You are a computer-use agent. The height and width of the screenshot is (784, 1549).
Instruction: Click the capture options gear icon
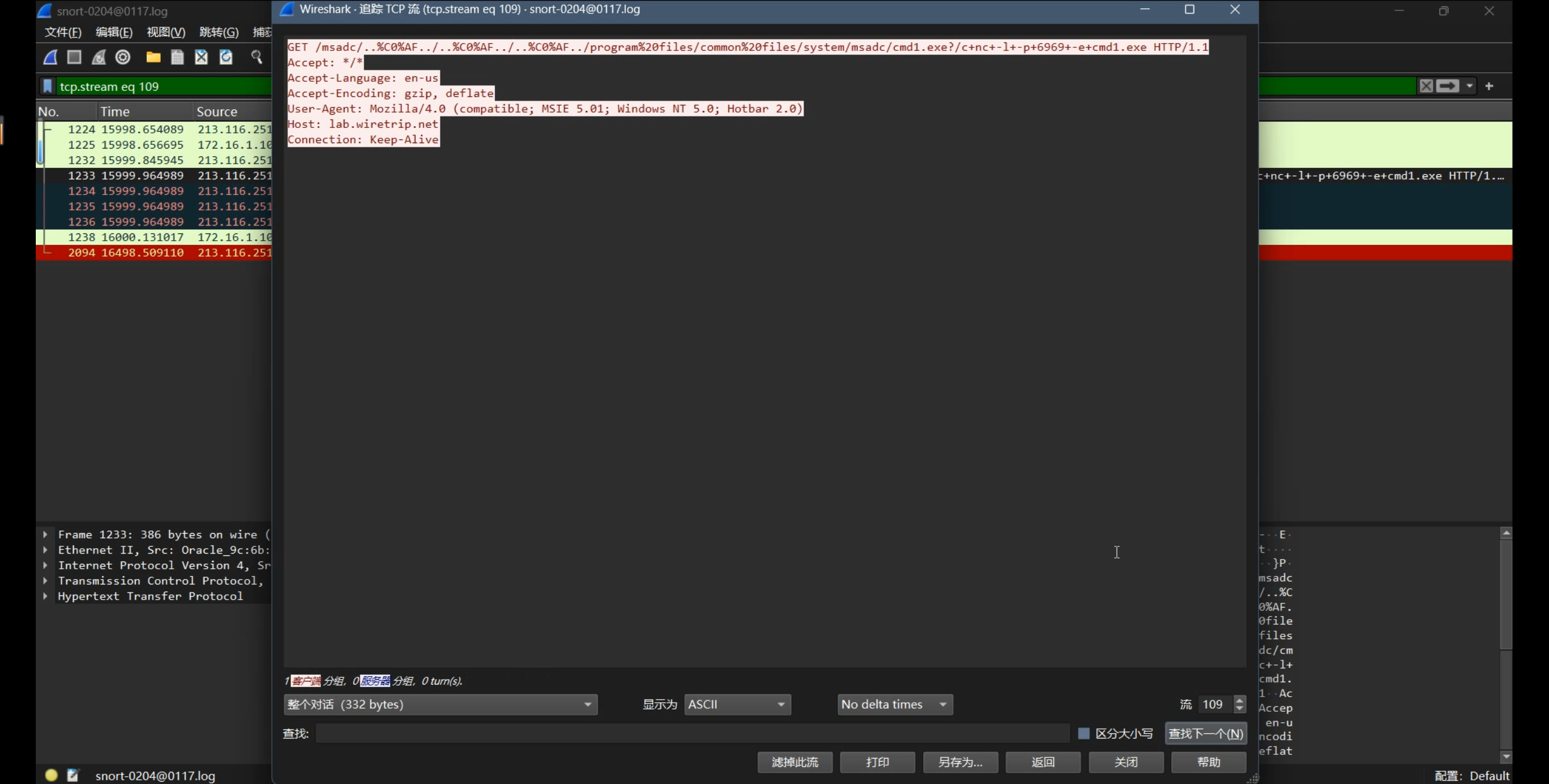123,57
